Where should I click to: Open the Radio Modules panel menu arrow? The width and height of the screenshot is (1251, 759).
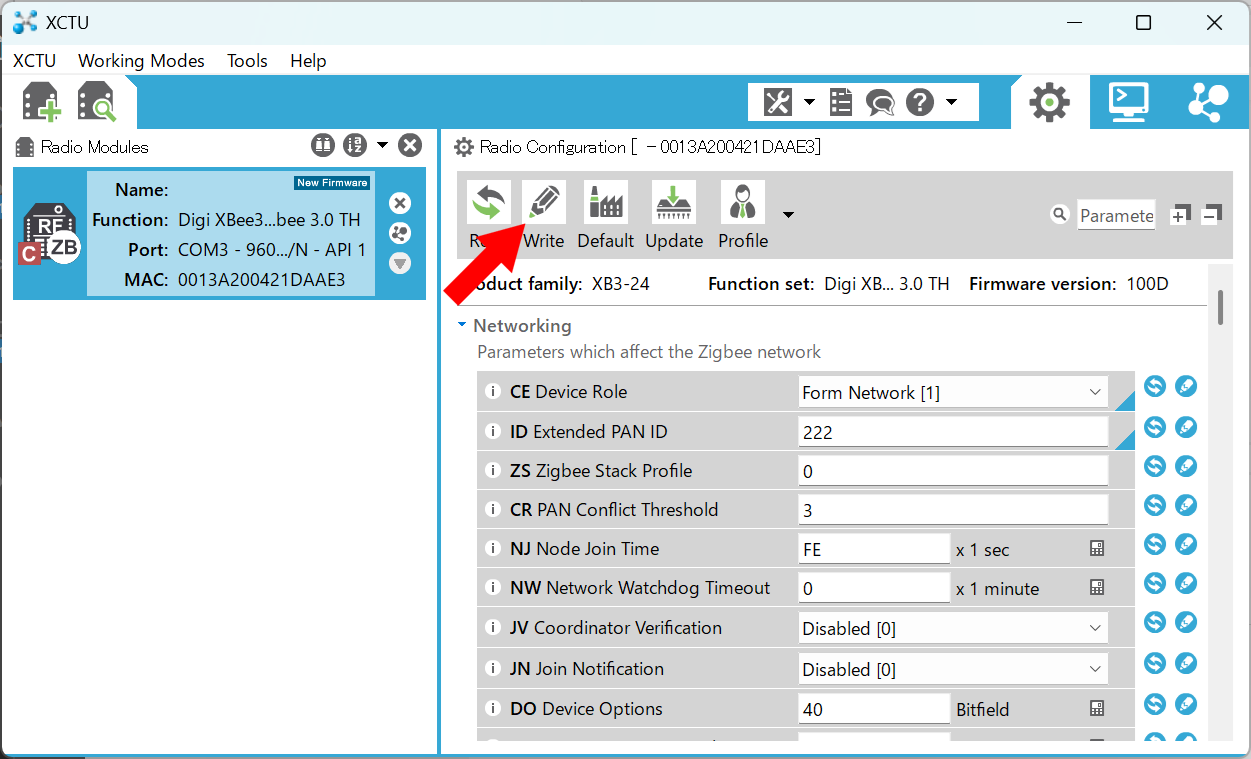(382, 146)
